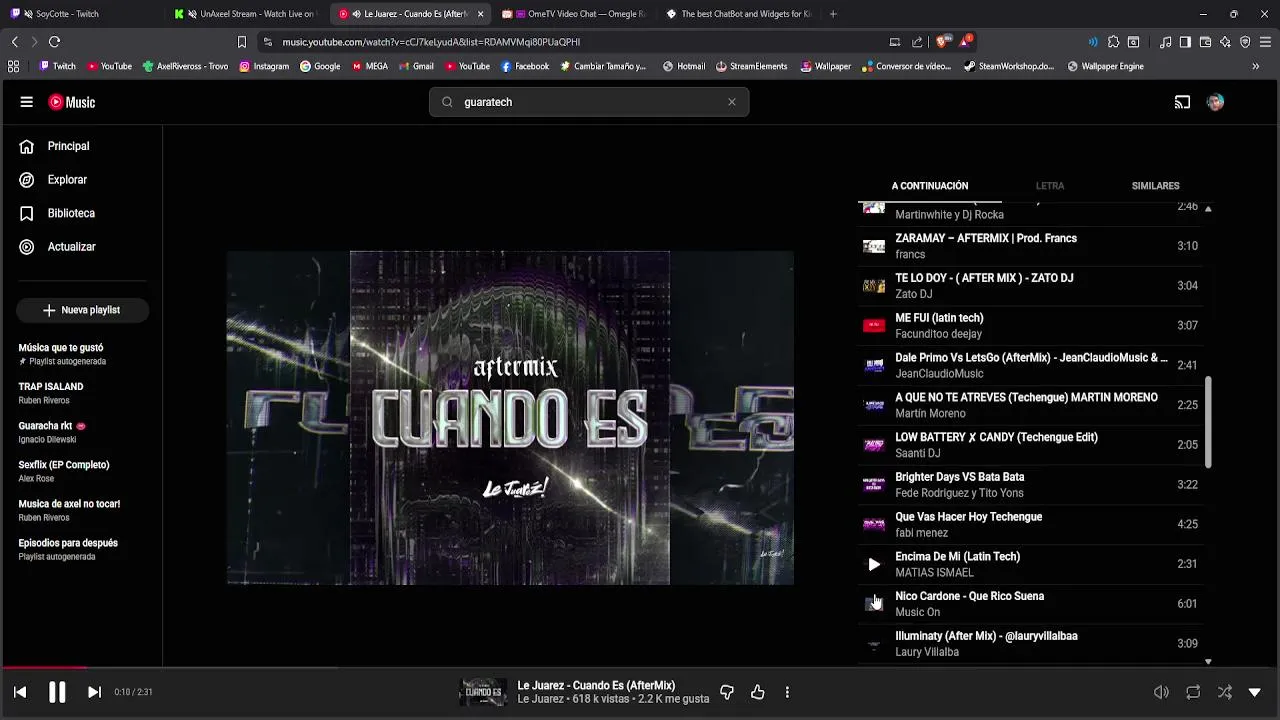
Task: Open the browser extensions puzzle icon
Action: [1113, 42]
